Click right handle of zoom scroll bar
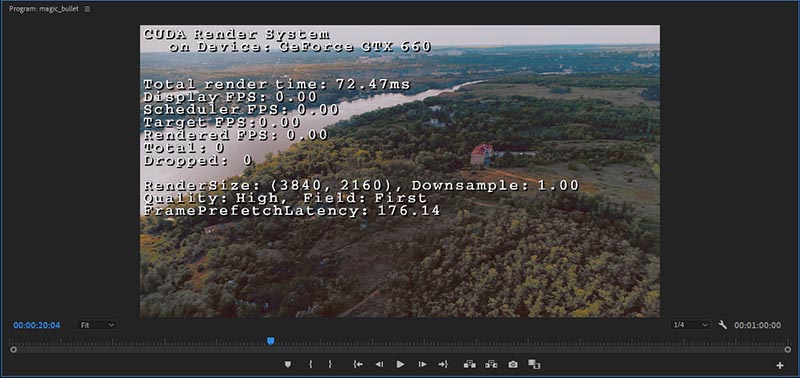Image resolution: width=800 pixels, height=378 pixels. coord(788,350)
